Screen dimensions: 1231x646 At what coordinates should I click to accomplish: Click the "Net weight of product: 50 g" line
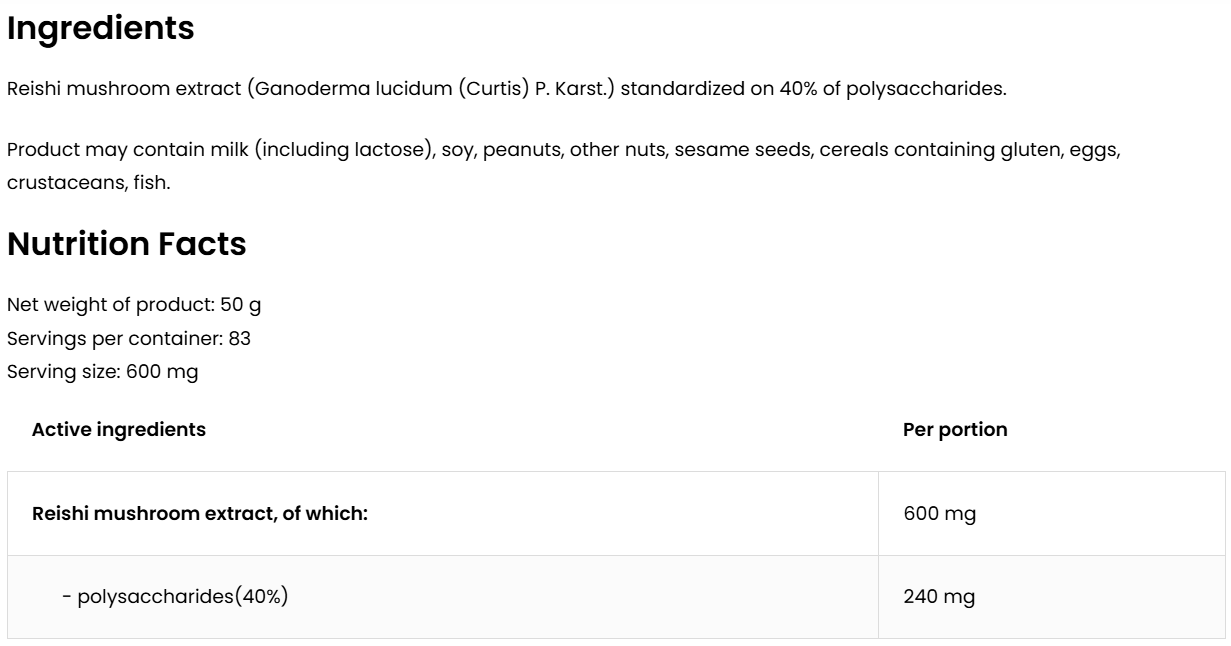click(134, 304)
